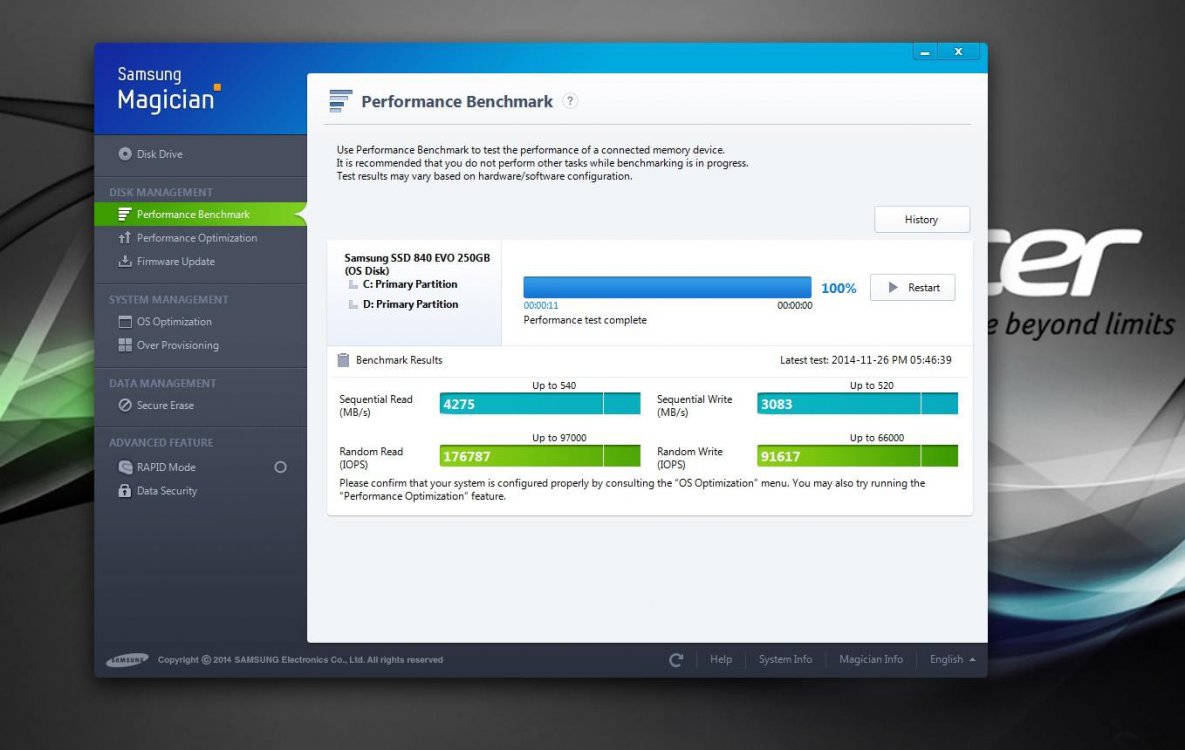The height and width of the screenshot is (750, 1185).
Task: Restart the performance test
Action: (x=912, y=287)
